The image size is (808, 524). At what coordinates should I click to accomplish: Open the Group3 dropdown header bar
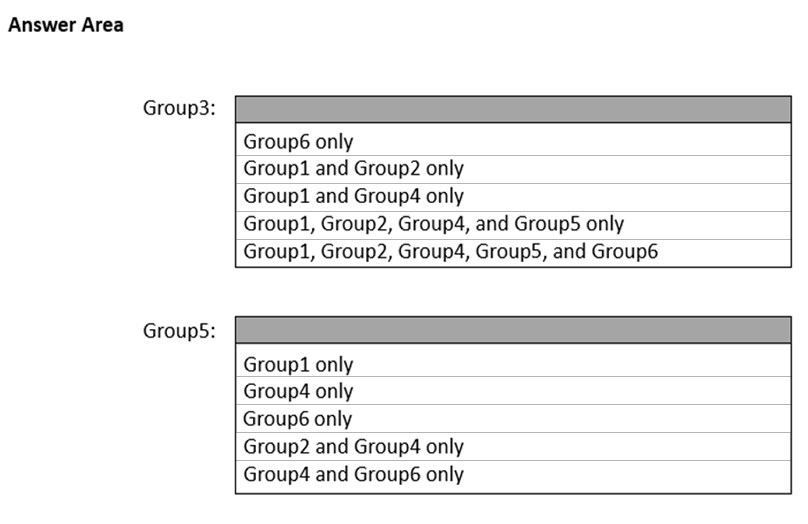pyautogui.click(x=513, y=109)
